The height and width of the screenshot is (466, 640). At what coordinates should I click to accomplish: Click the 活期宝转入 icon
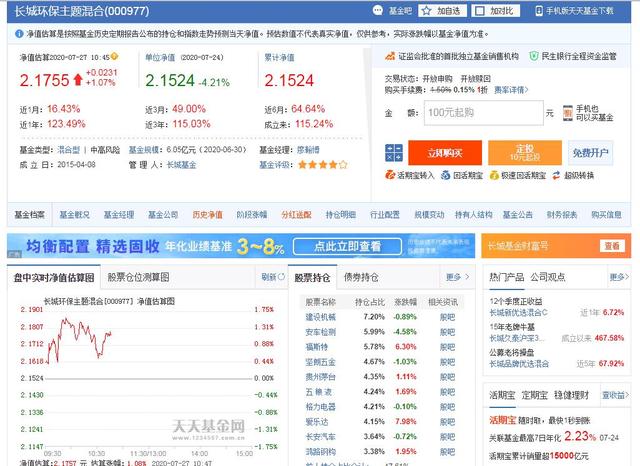click(390, 175)
